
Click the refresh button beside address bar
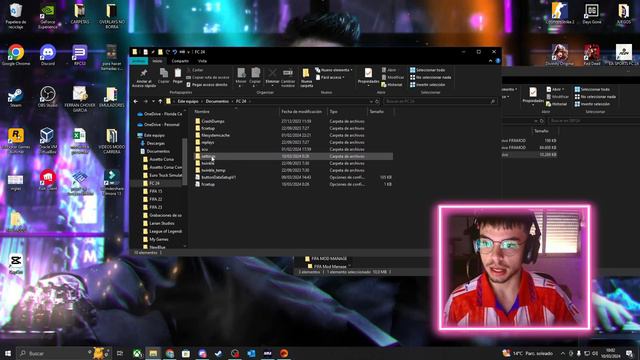tap(377, 101)
